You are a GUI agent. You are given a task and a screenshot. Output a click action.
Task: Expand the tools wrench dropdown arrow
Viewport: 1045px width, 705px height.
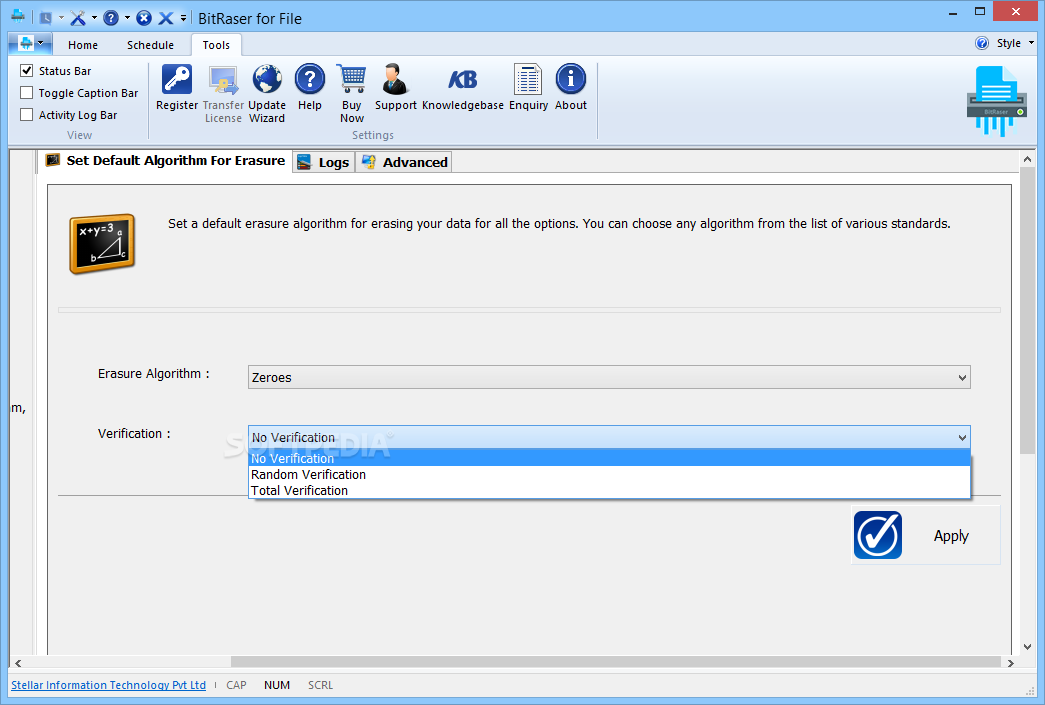94,18
